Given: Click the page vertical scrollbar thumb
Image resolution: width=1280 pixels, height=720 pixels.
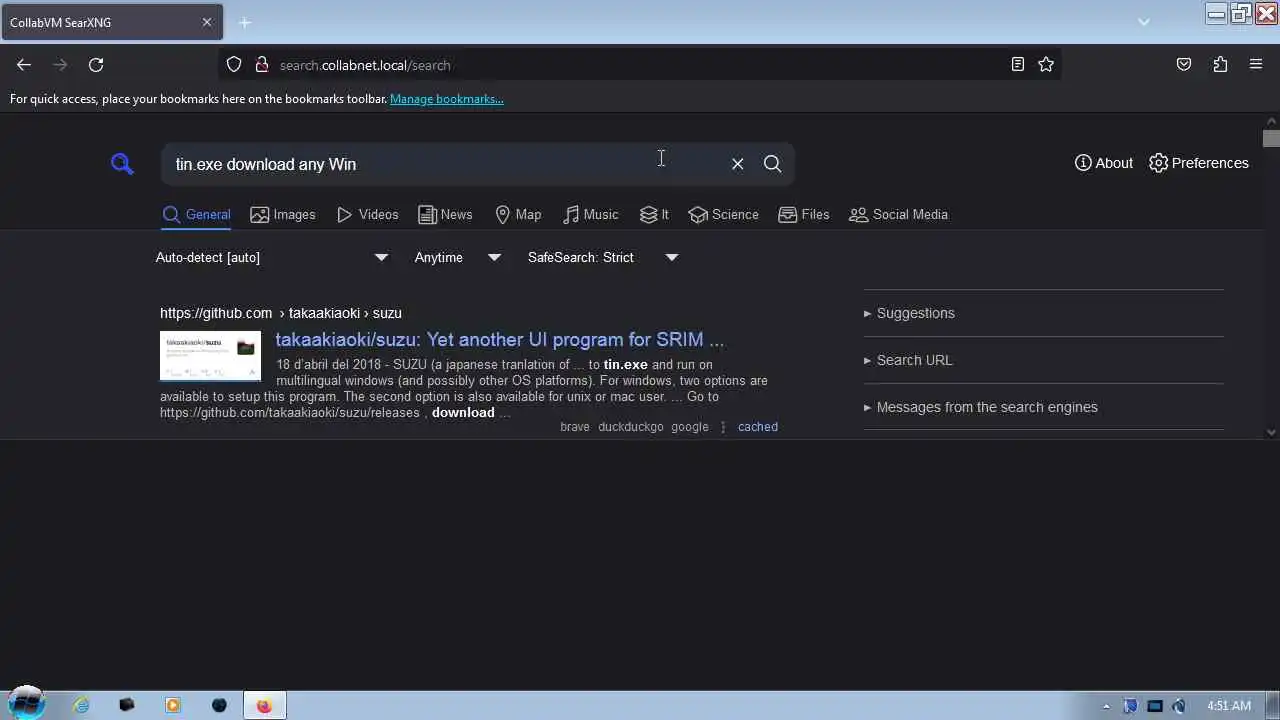Looking at the screenshot, I should coord(1271,139).
